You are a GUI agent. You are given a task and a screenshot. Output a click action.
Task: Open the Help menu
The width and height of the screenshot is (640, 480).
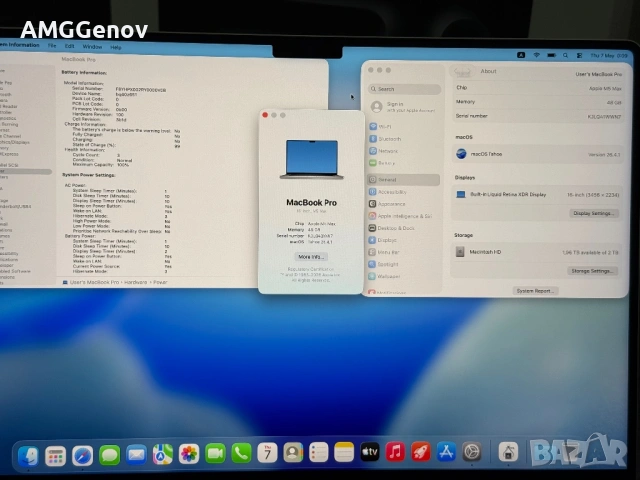pyautogui.click(x=116, y=47)
